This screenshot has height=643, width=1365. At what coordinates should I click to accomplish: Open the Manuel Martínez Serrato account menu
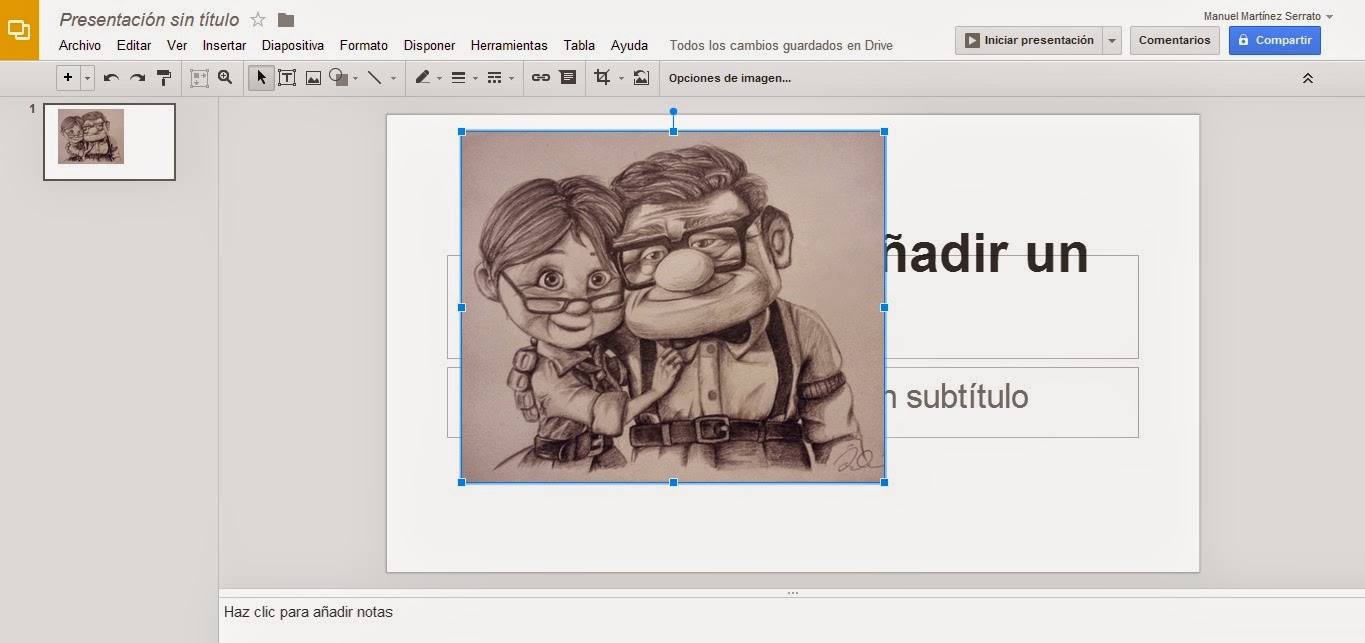[x=1268, y=16]
